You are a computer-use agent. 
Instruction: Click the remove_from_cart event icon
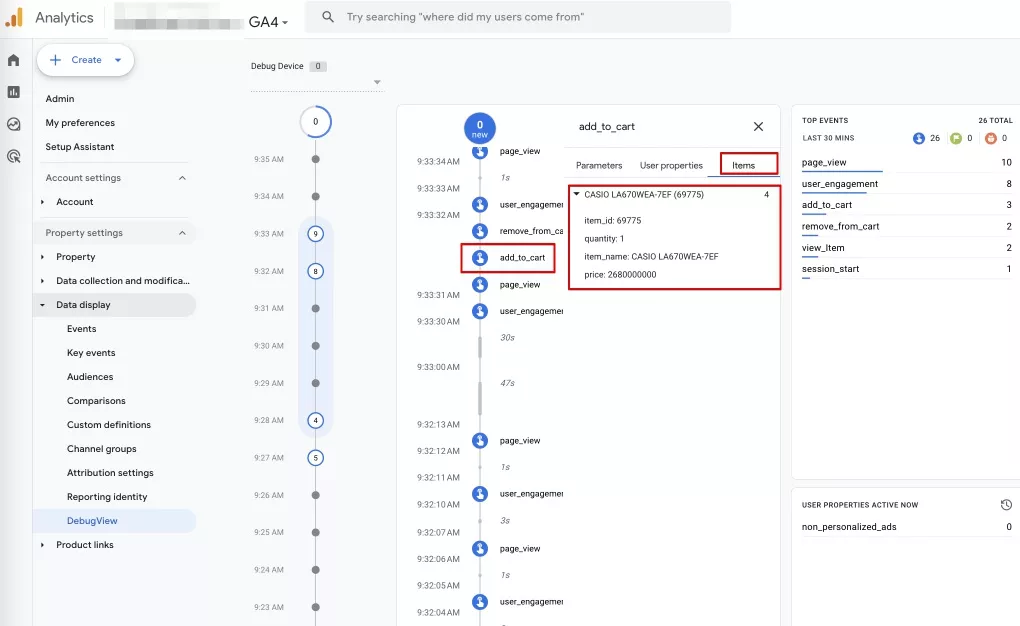[x=480, y=231]
